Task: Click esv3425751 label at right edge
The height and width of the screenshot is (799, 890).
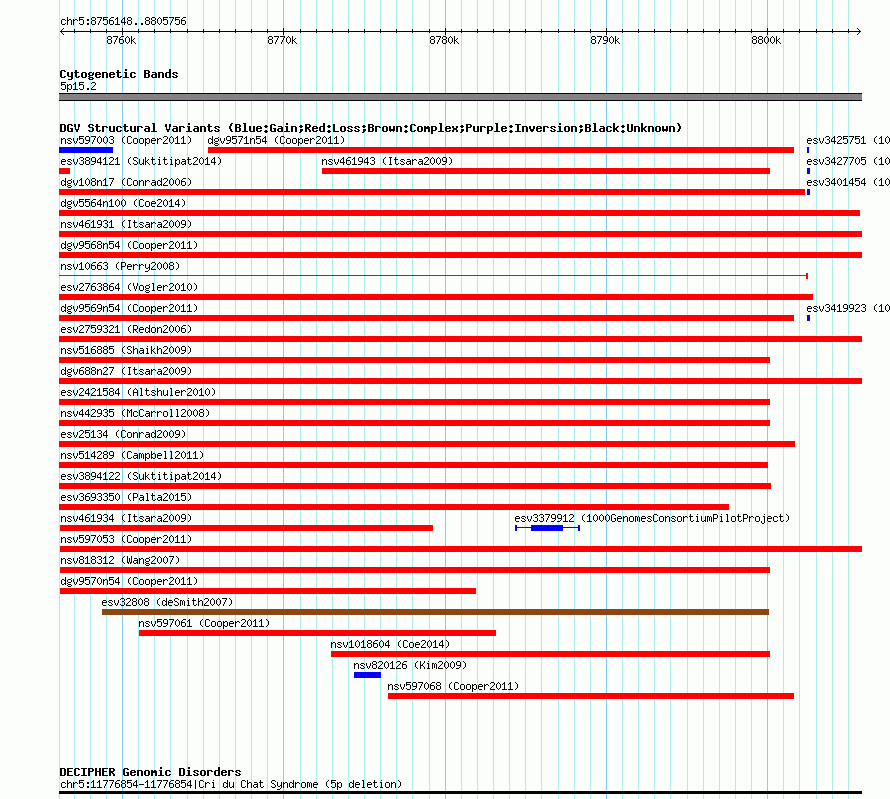Action: (x=848, y=140)
